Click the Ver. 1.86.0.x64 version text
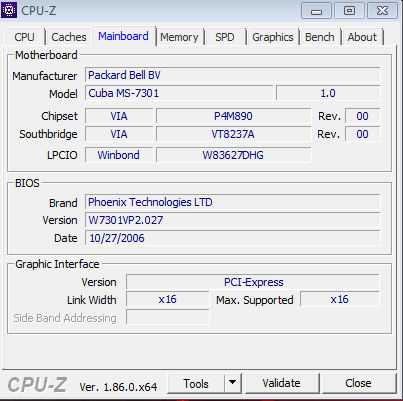 pyautogui.click(x=118, y=387)
